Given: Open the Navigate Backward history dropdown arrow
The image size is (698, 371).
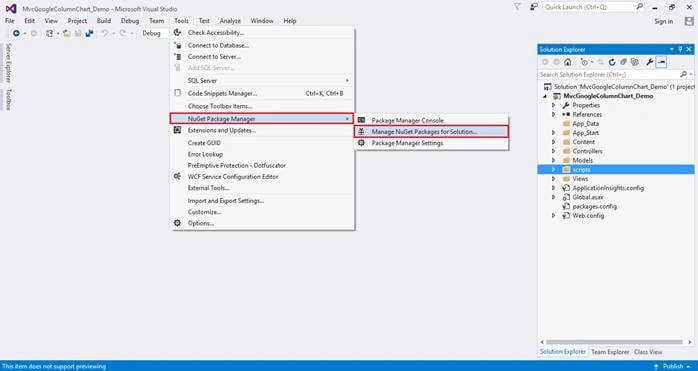Looking at the screenshot, I should pos(25,33).
